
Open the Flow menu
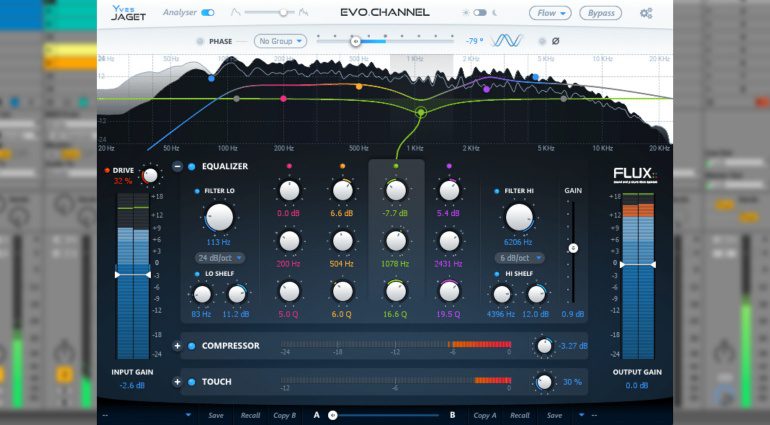point(550,13)
